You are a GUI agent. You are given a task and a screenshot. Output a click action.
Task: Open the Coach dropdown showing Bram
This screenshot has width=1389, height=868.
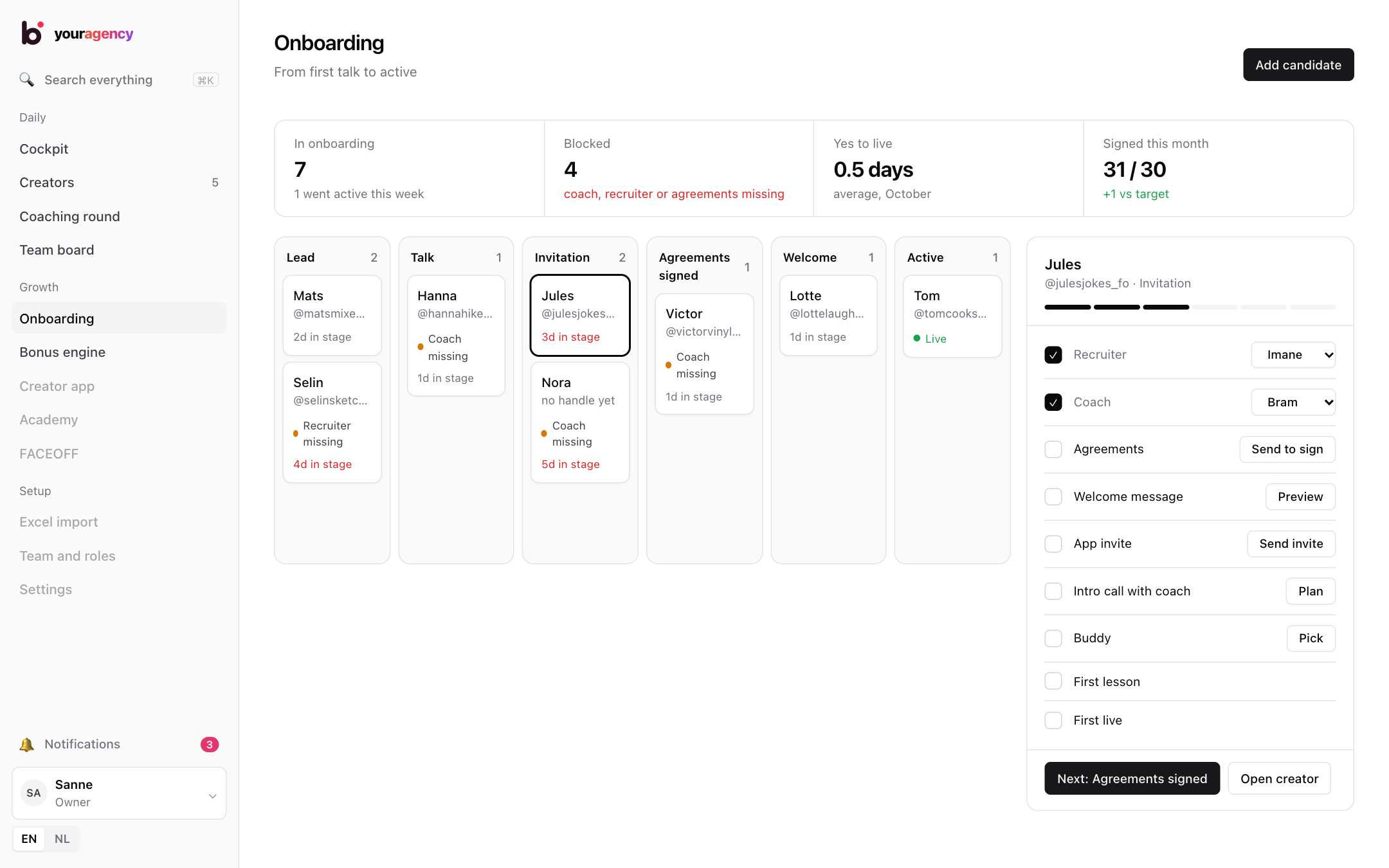pos(1293,402)
